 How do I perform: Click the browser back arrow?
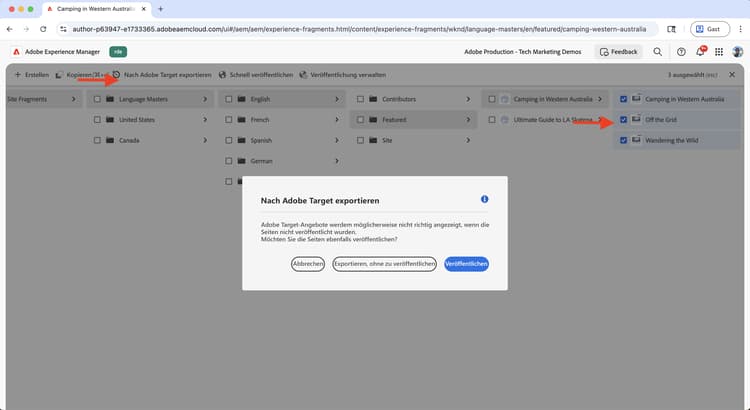click(x=10, y=29)
